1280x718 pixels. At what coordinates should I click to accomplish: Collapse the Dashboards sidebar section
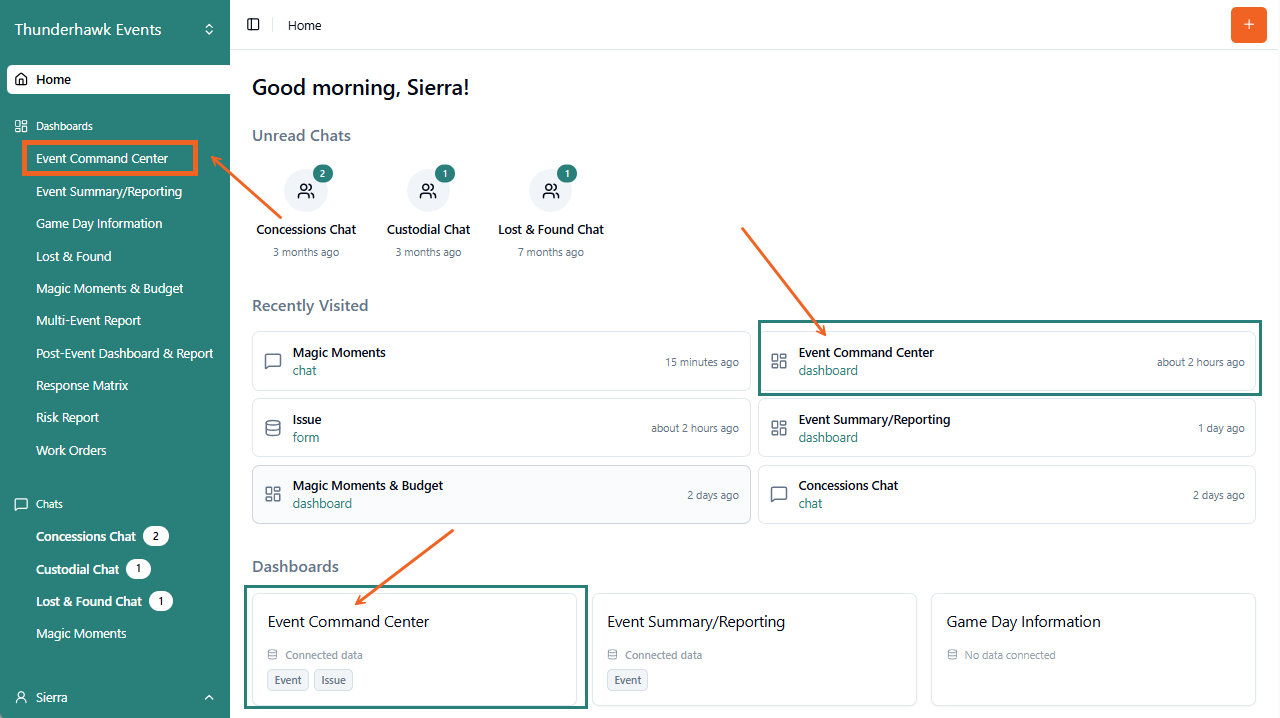pos(64,126)
